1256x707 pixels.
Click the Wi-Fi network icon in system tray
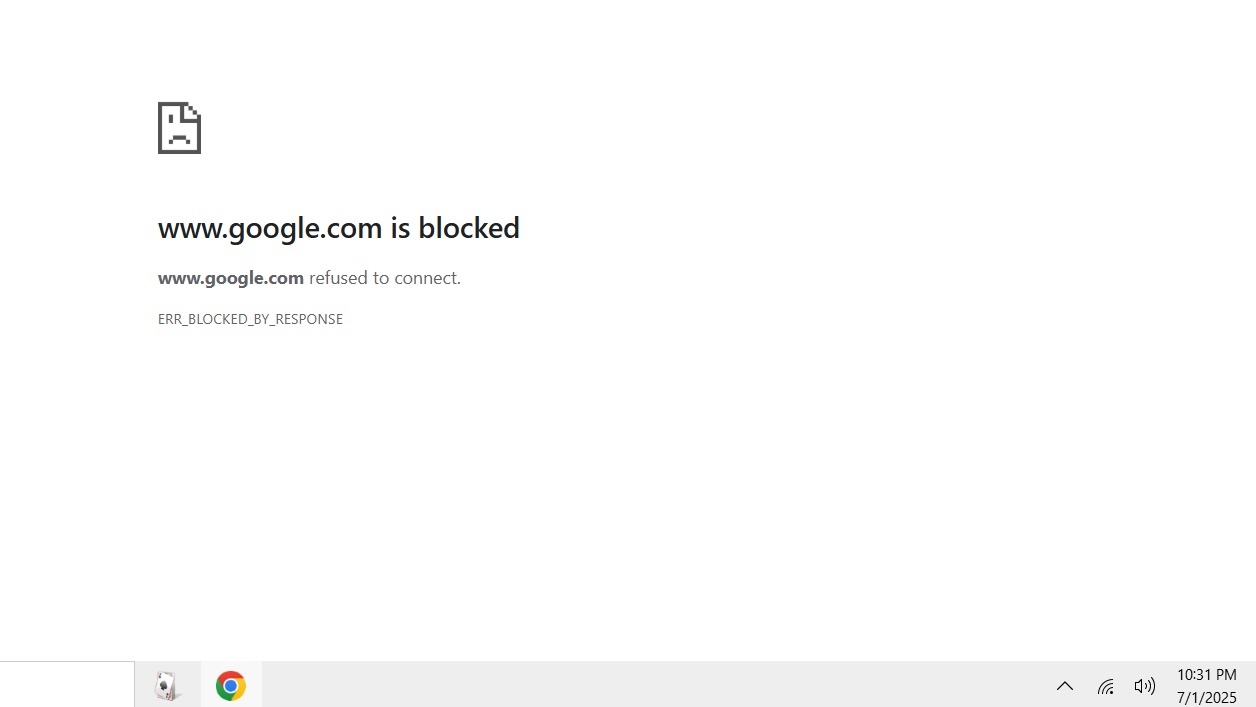1105,686
